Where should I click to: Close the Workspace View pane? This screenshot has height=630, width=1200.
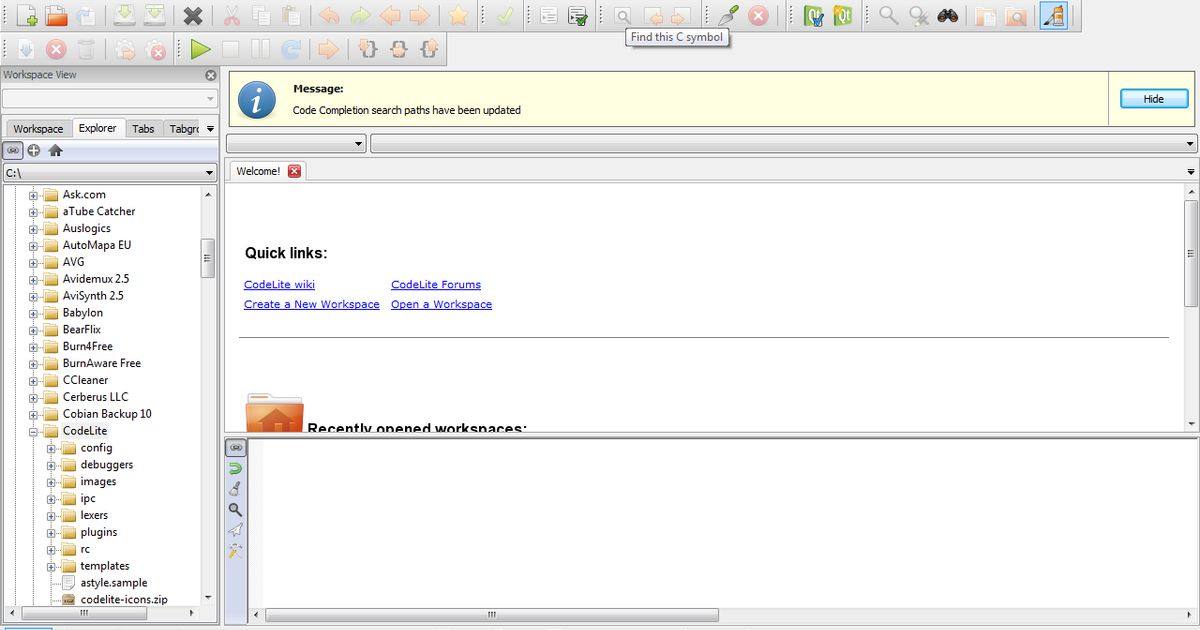211,75
